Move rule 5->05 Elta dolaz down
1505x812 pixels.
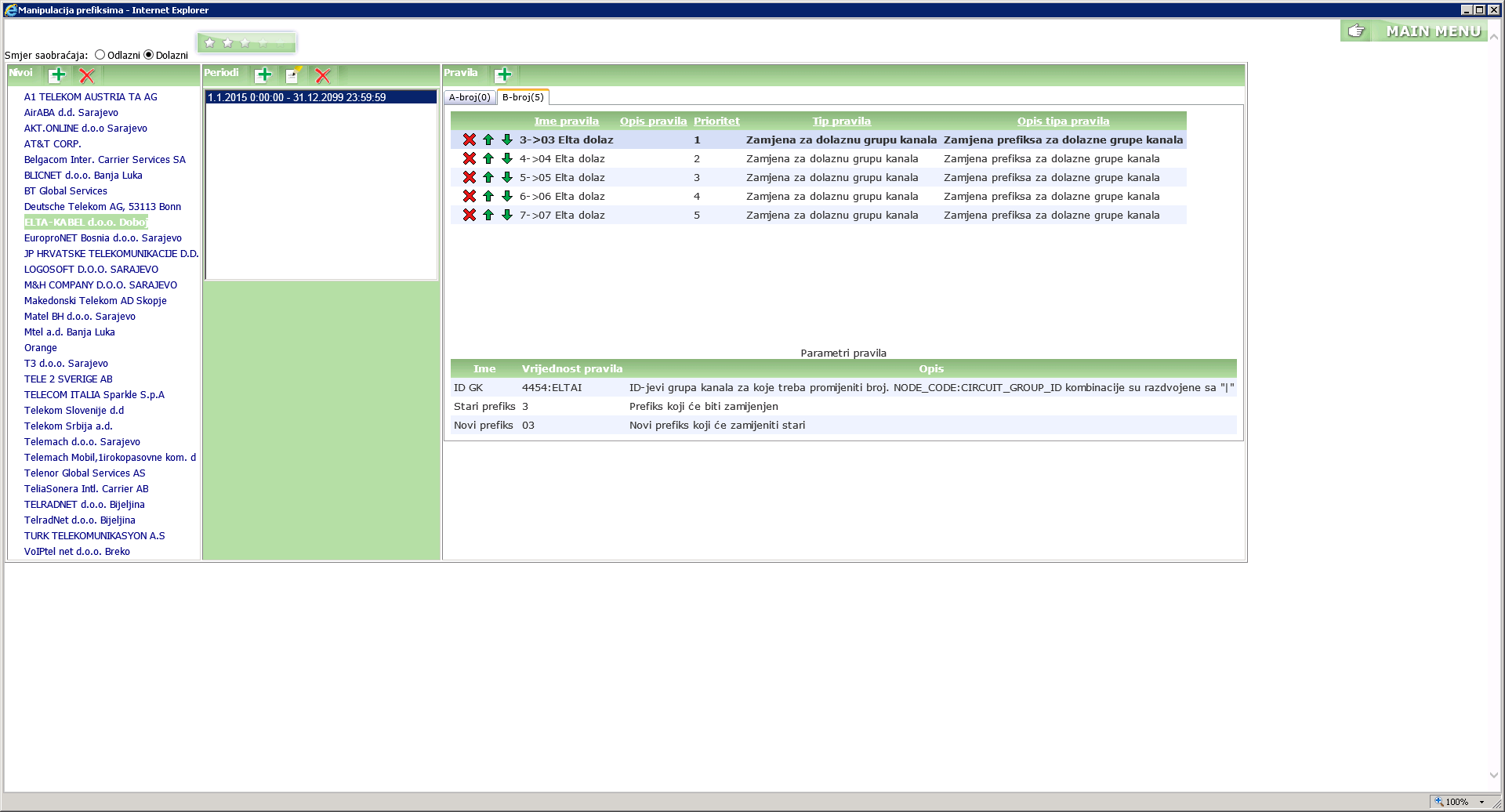coord(507,177)
